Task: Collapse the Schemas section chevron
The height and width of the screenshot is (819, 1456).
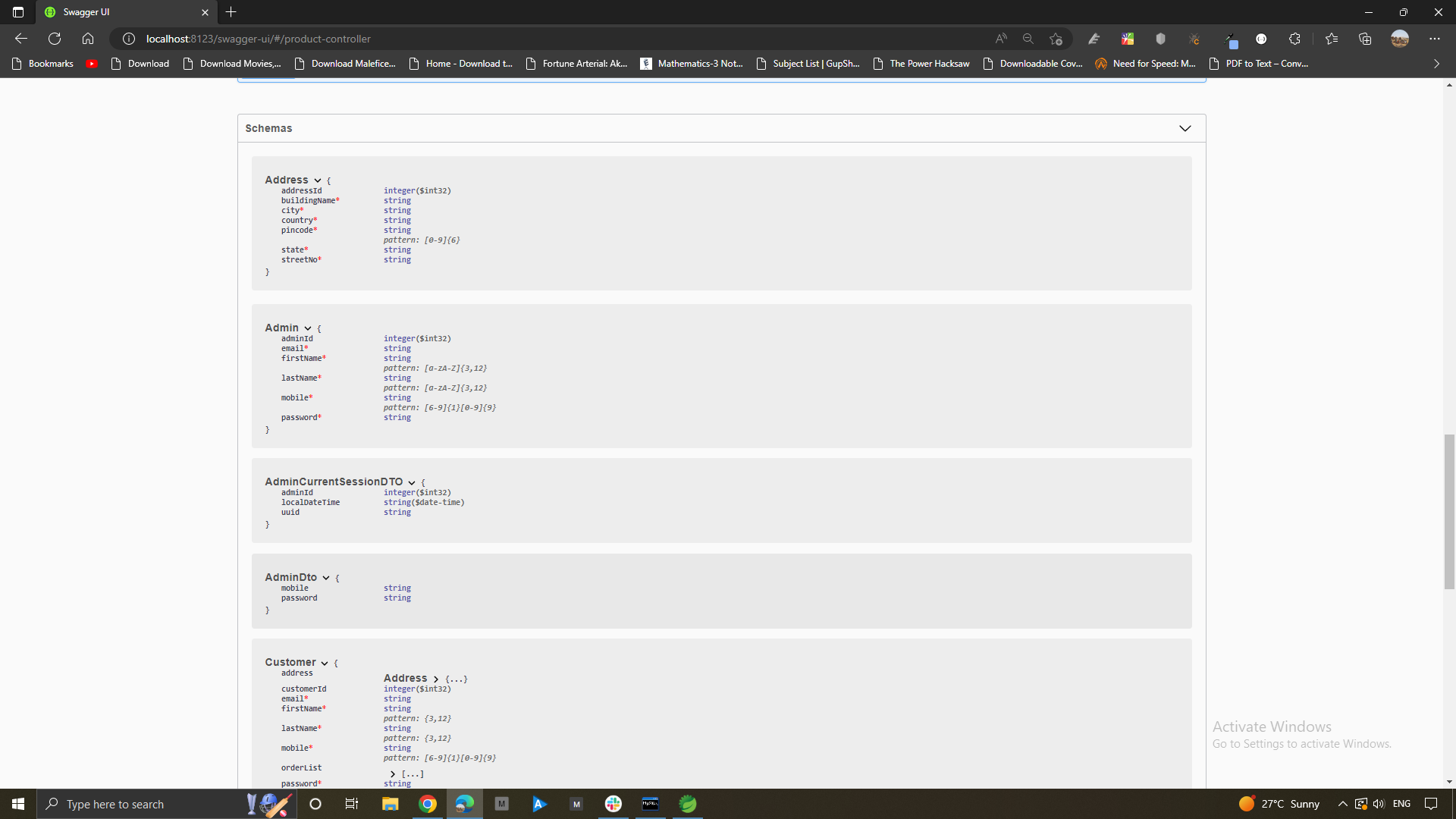Action: point(1185,128)
